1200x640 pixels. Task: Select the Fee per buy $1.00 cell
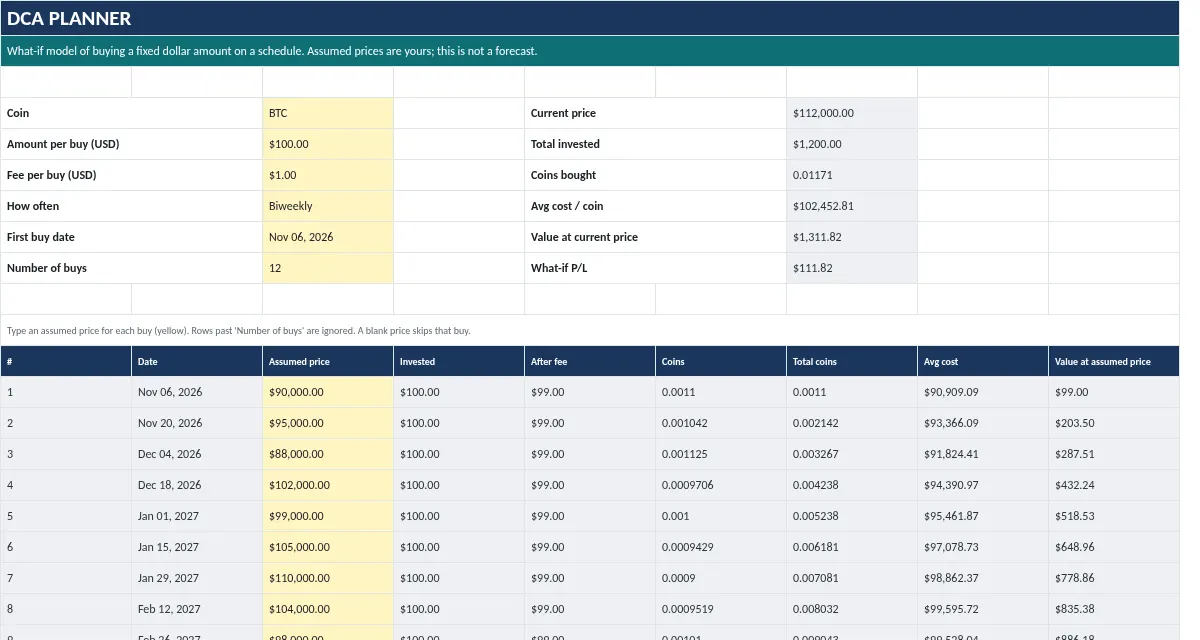coord(328,175)
